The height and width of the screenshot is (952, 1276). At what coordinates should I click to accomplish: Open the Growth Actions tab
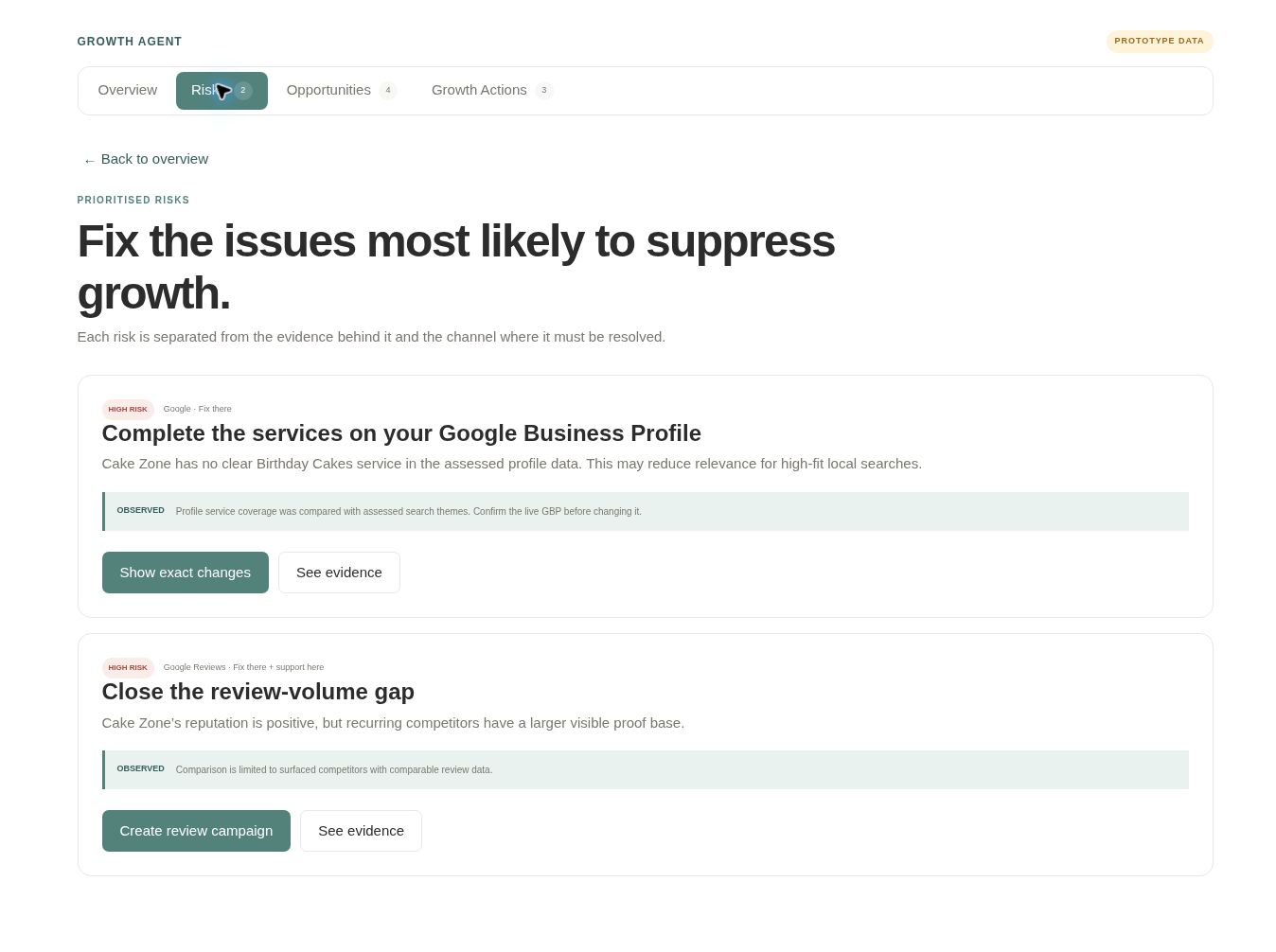[x=492, y=91]
